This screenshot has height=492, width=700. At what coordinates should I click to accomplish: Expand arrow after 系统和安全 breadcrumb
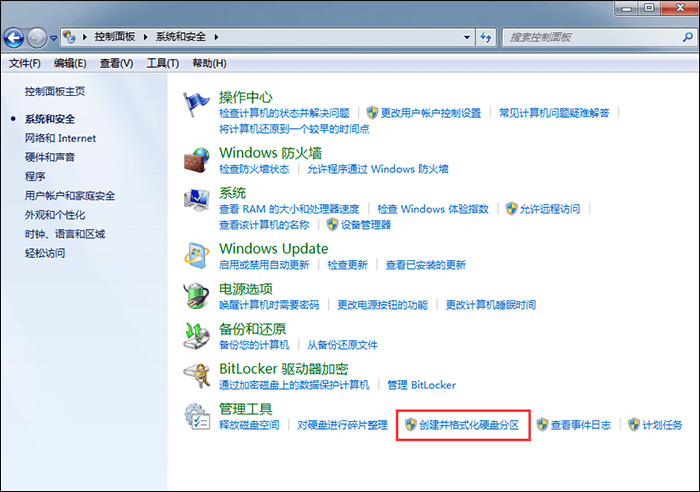coord(217,37)
